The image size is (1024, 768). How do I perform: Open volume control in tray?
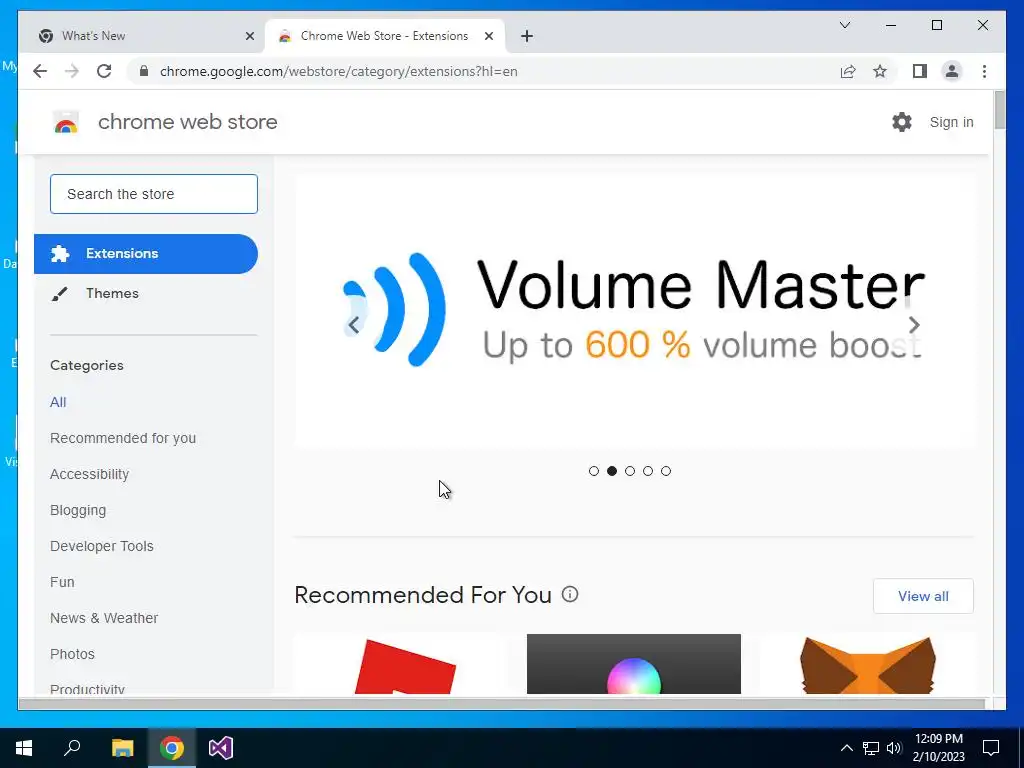[894, 748]
